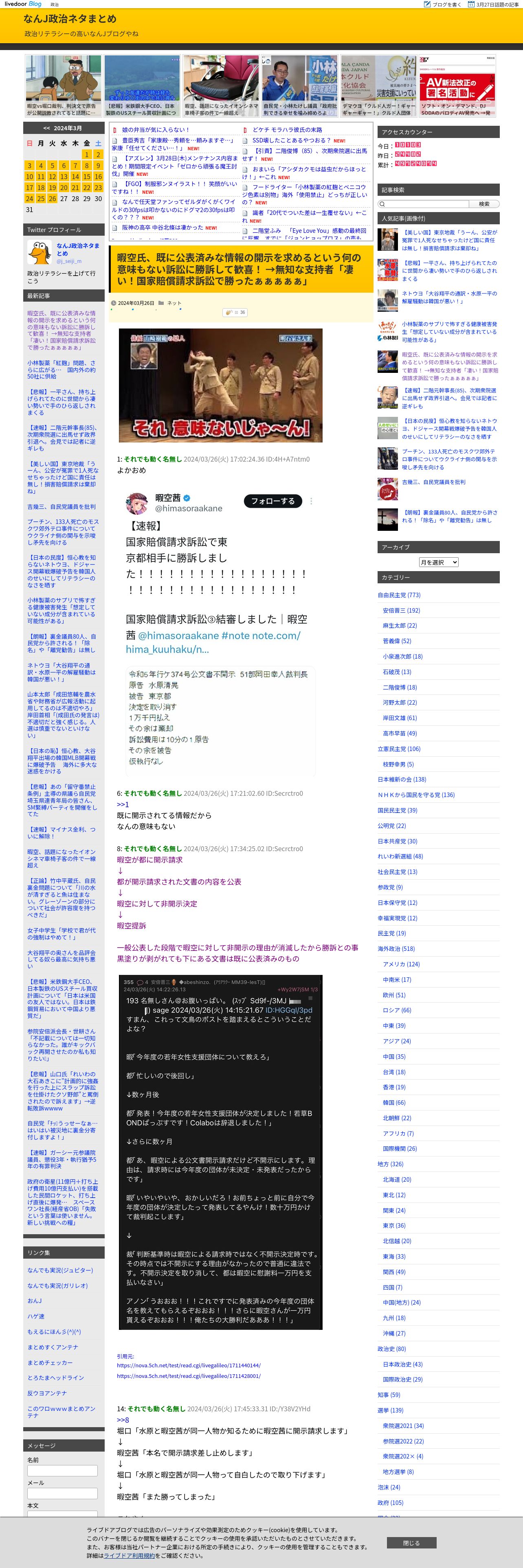Open the 月を選択 archive dropdown

pos(438,562)
